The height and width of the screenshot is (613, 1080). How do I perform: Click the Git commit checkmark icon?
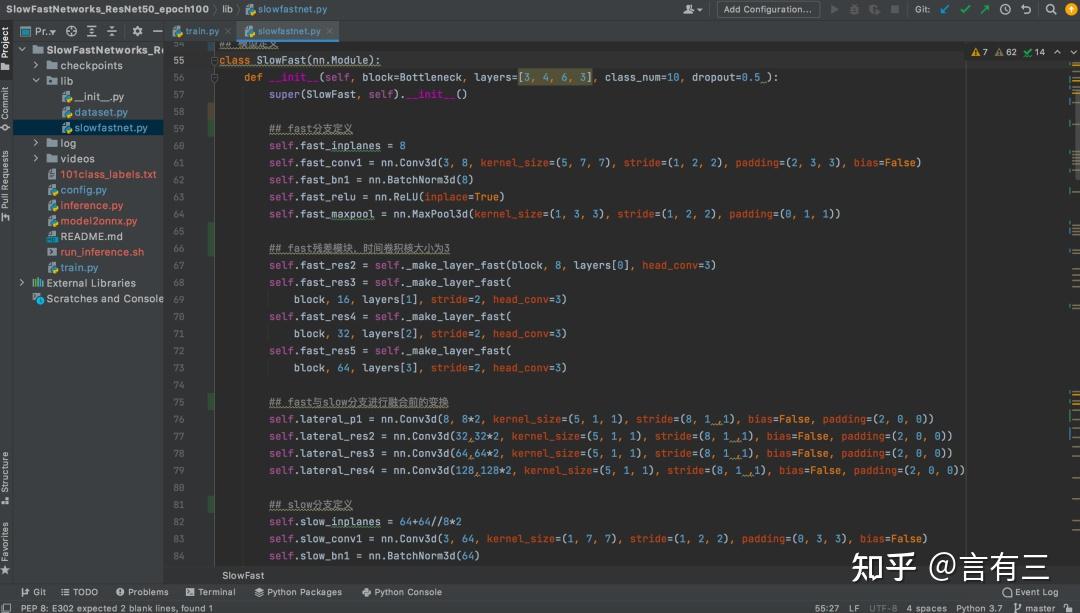point(965,9)
